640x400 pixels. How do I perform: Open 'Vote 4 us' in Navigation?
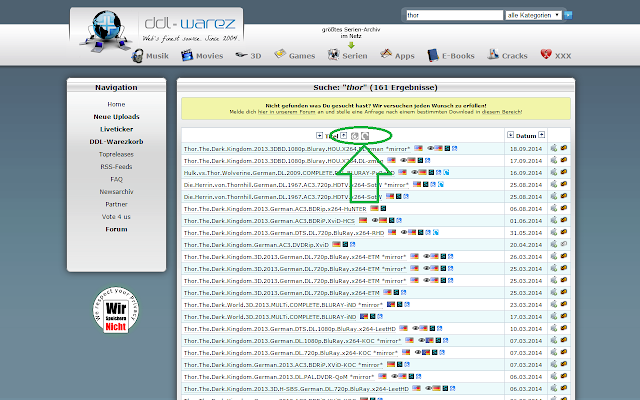pos(116,217)
